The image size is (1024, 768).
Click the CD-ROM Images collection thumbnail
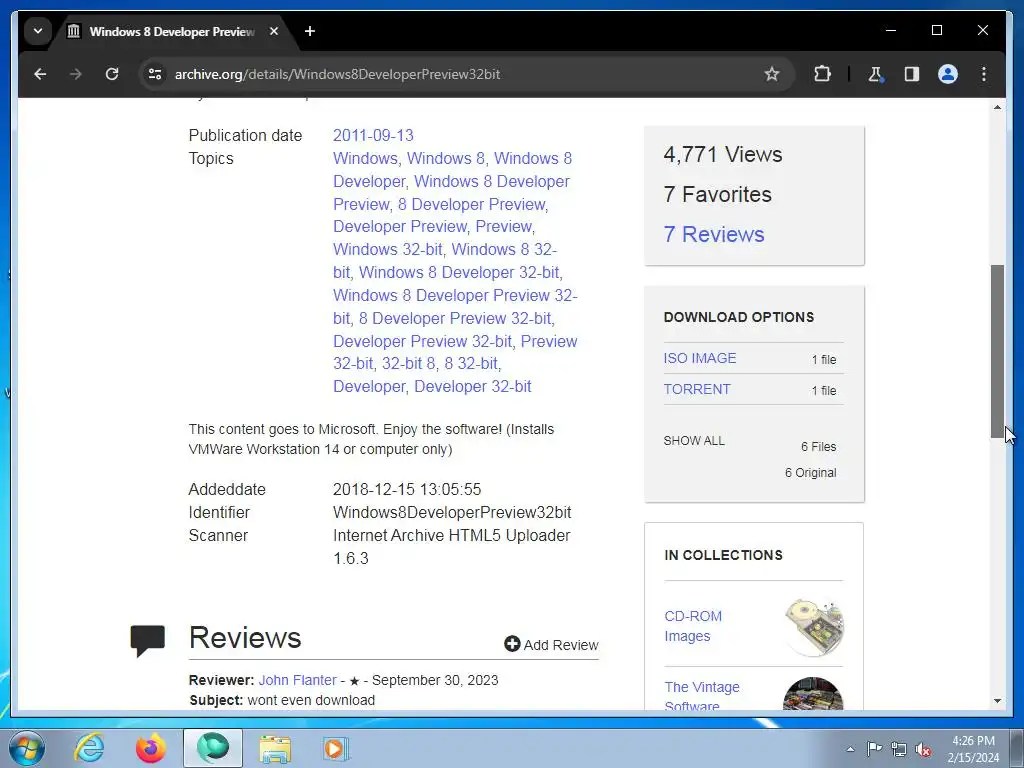tap(813, 626)
